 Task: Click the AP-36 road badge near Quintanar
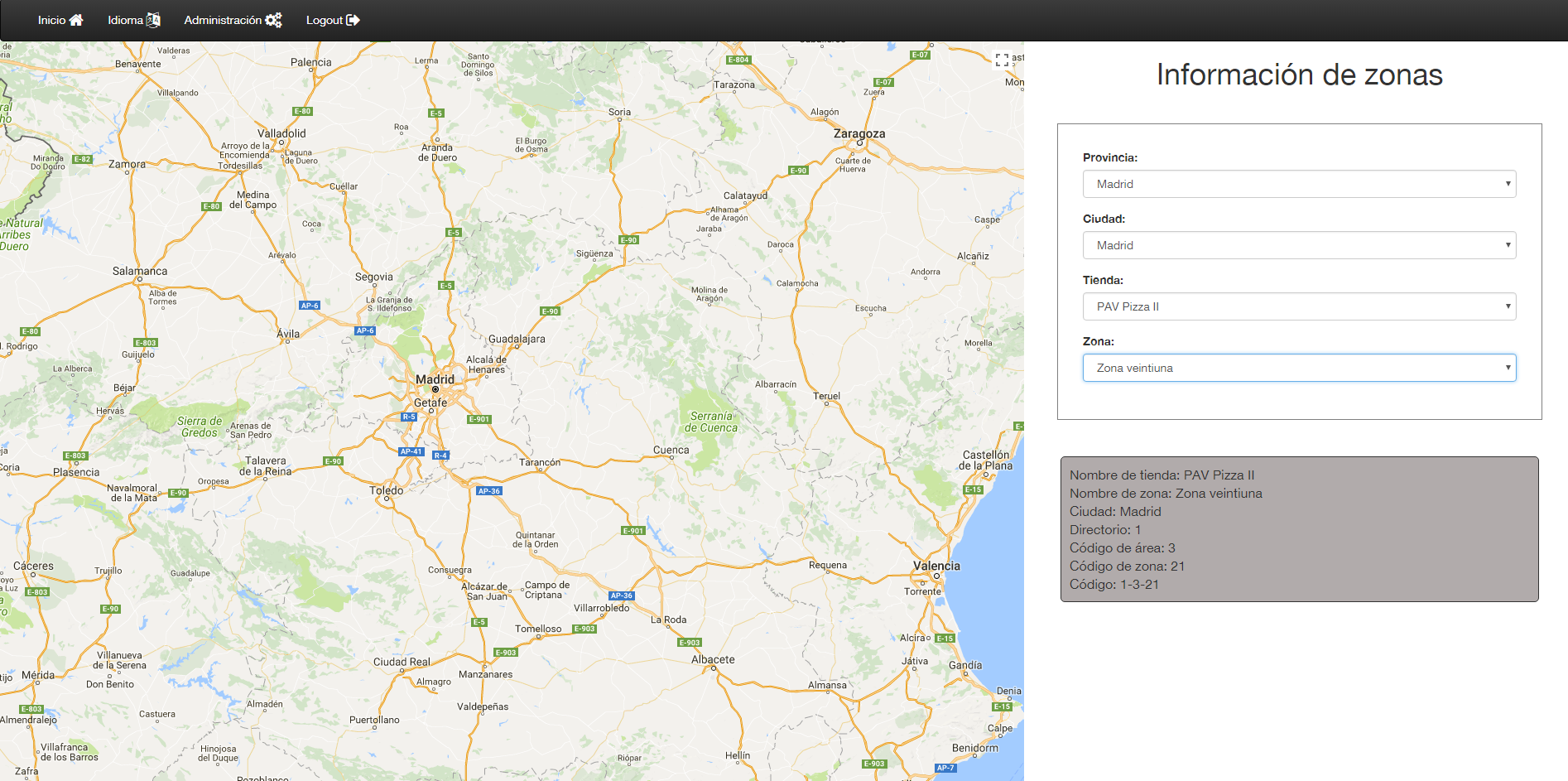489,491
